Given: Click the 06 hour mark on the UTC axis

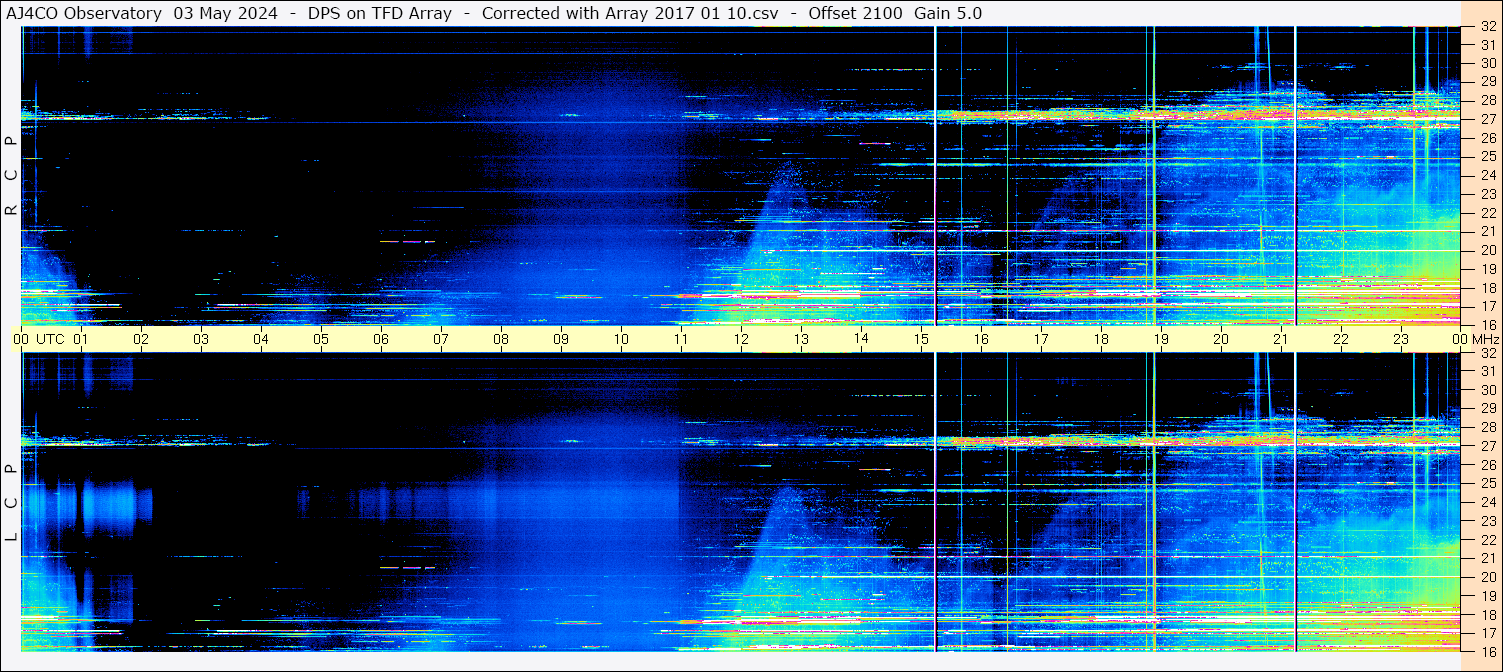Looking at the screenshot, I should point(381,339).
